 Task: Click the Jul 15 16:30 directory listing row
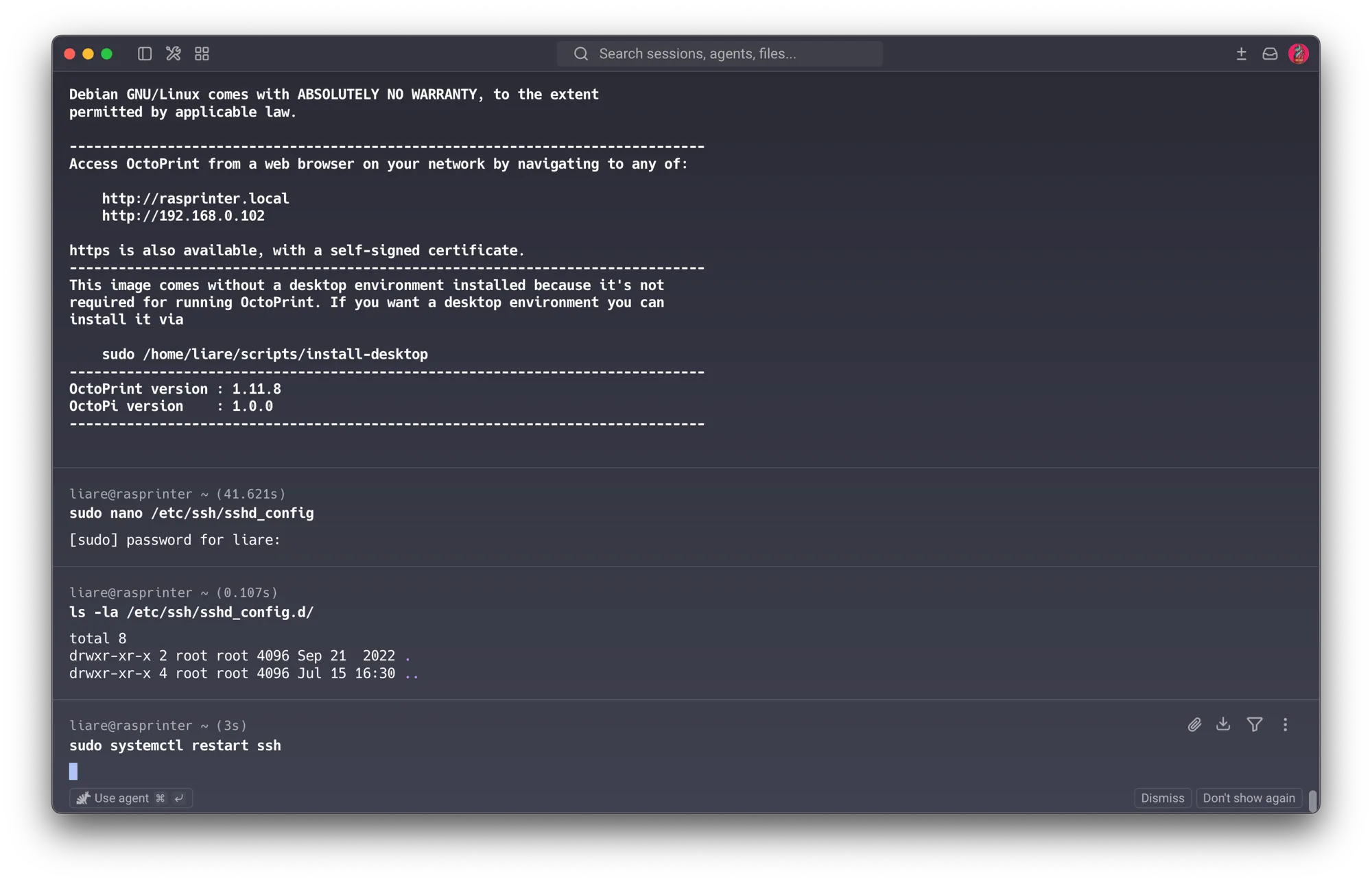tap(244, 674)
